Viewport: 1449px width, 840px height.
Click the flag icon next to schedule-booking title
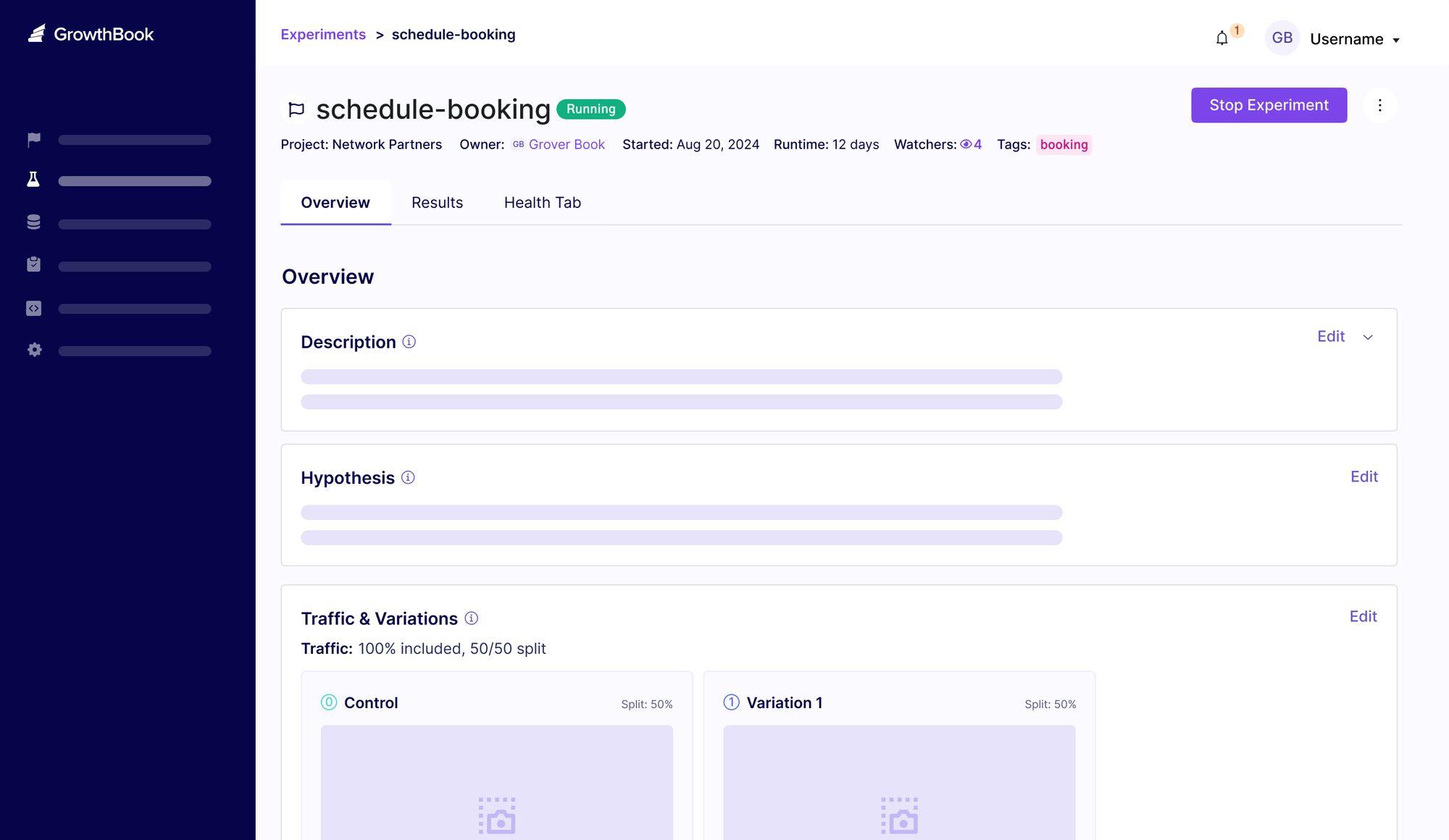[296, 110]
